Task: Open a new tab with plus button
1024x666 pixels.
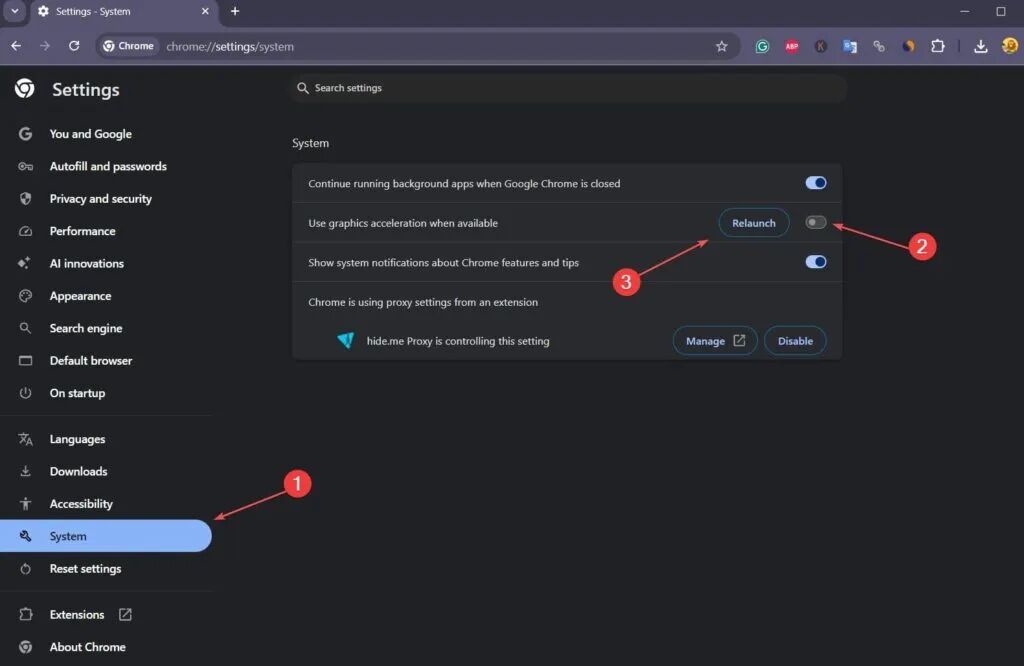Action: coord(235,11)
